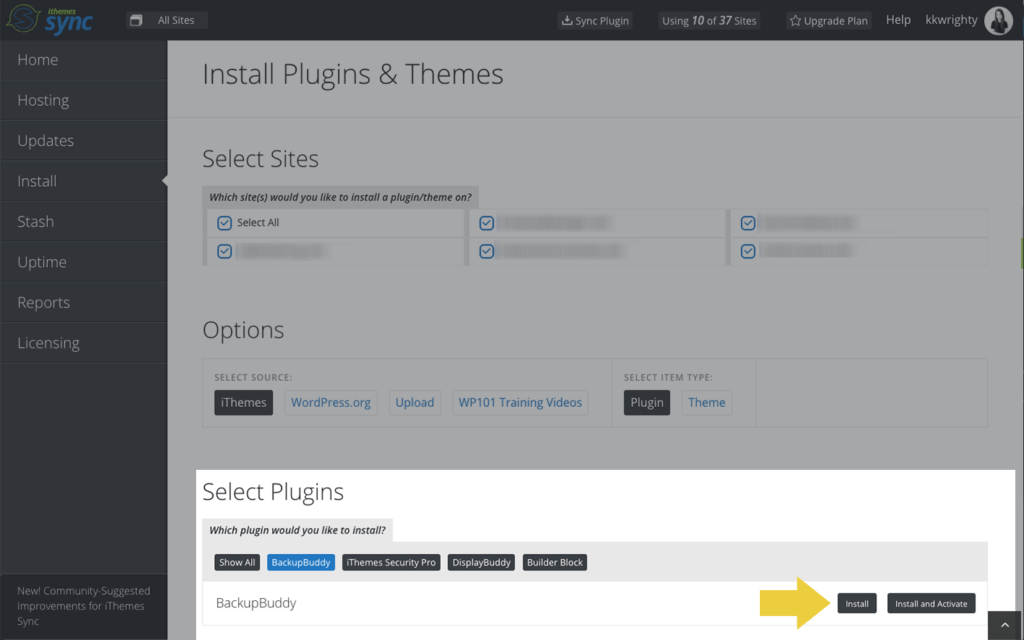The width and height of the screenshot is (1024, 640).
Task: Open the All Sites selector
Action: point(167,20)
